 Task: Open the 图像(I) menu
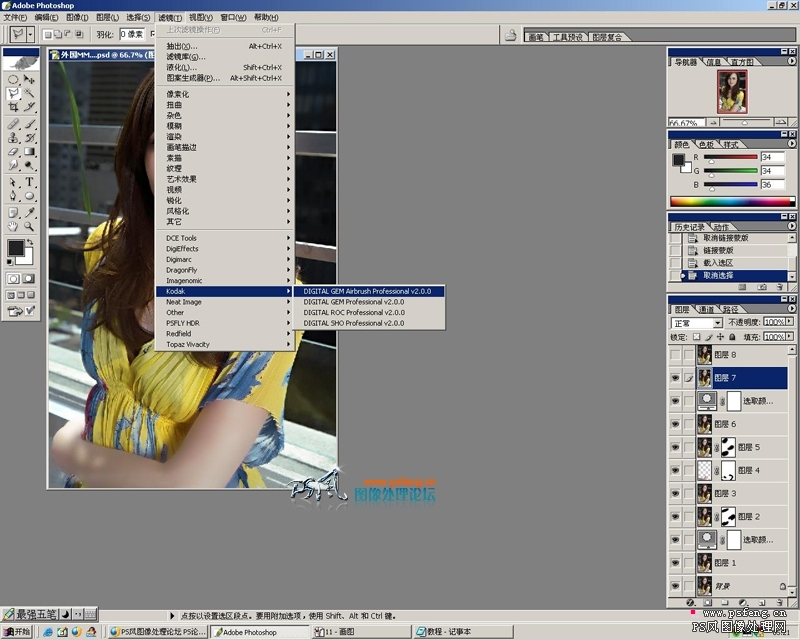tap(77, 17)
